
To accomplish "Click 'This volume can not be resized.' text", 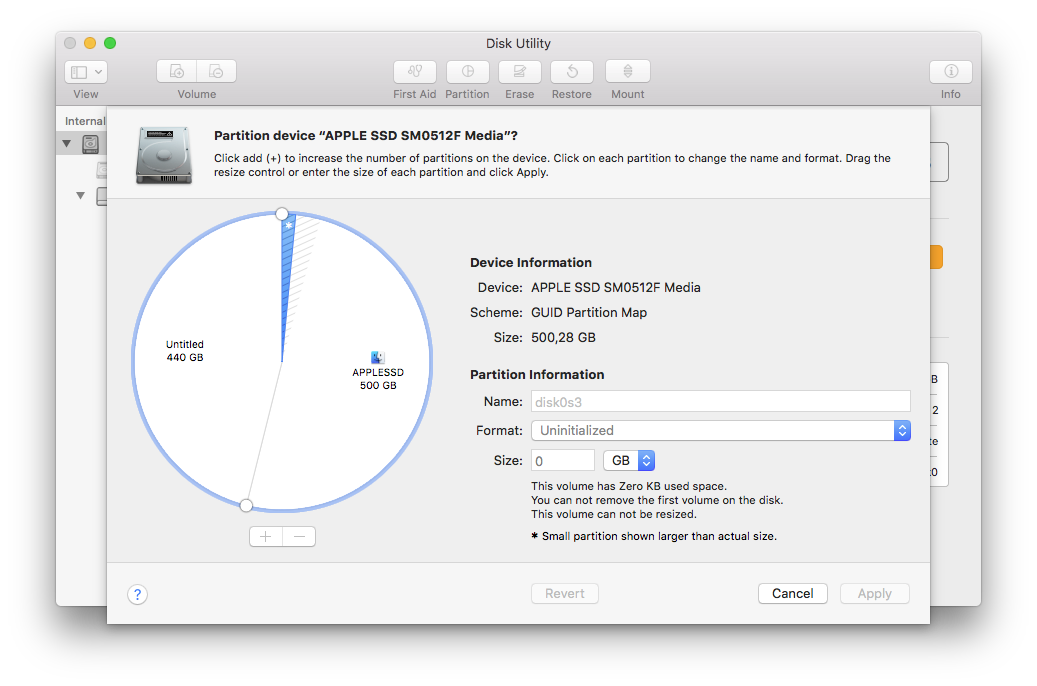I will pyautogui.click(x=614, y=514).
